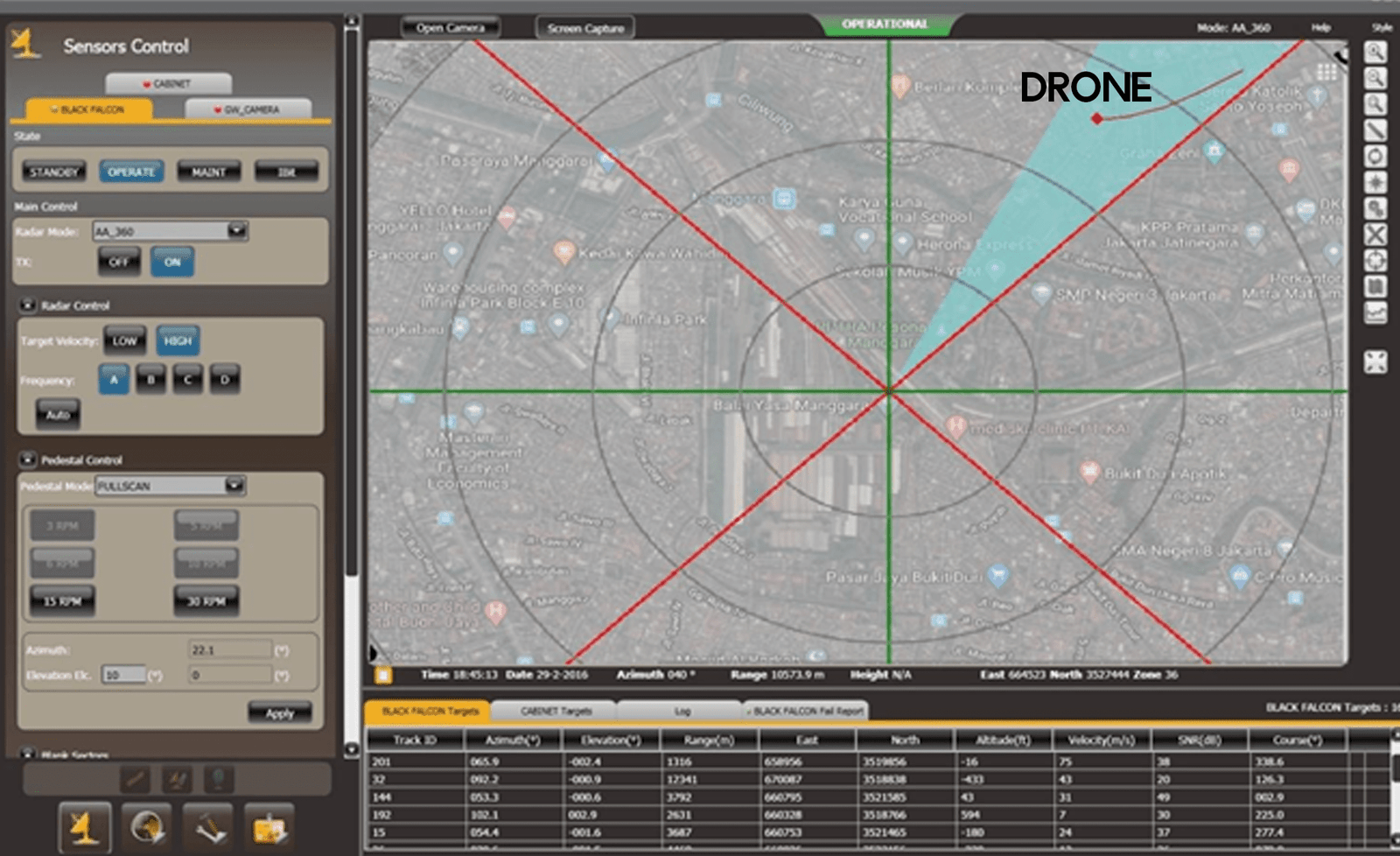Select frequency B
Viewport: 1400px width, 856px height.
(x=150, y=380)
